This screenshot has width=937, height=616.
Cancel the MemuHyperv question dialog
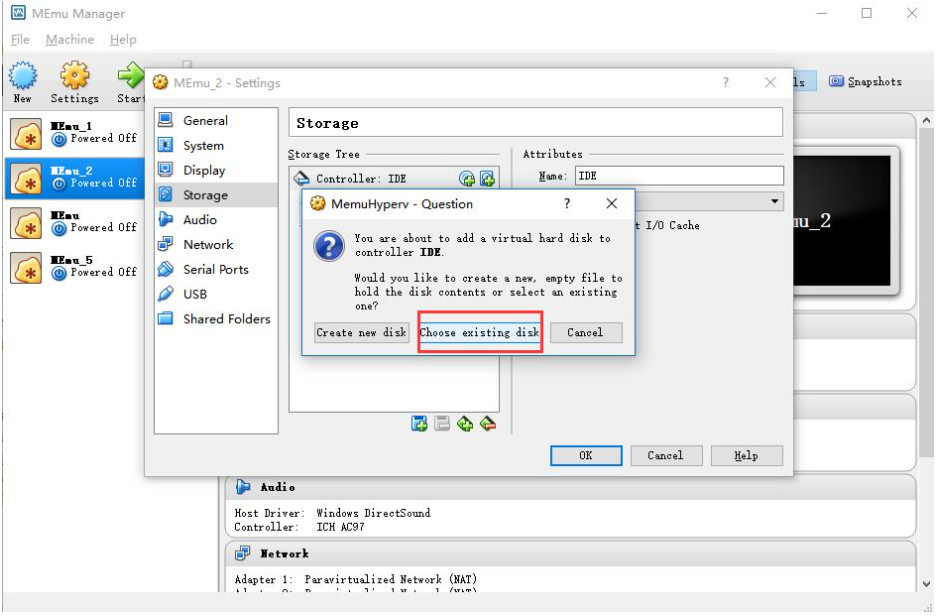click(x=585, y=333)
